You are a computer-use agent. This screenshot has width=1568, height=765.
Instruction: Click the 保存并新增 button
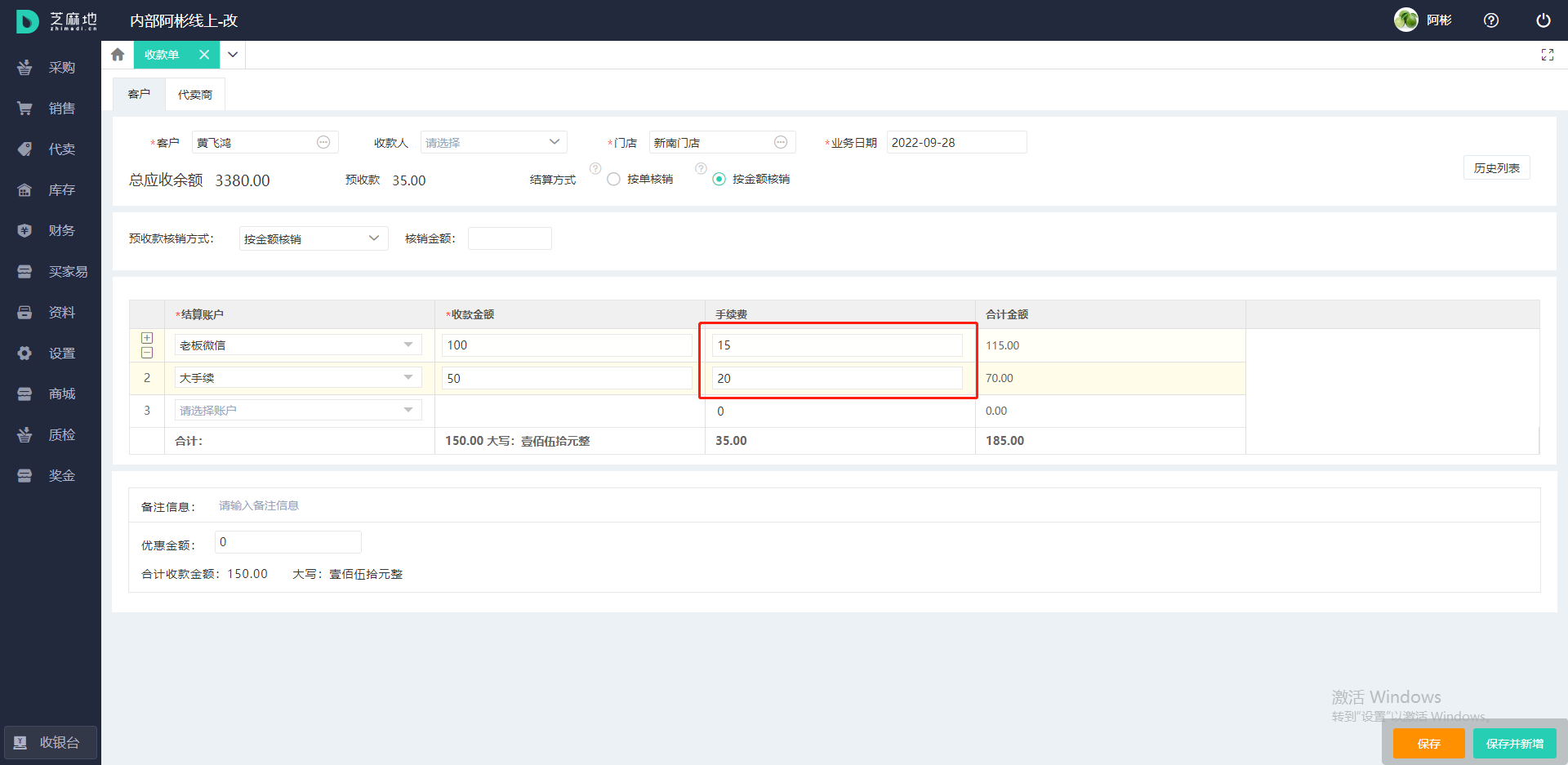[1514, 743]
